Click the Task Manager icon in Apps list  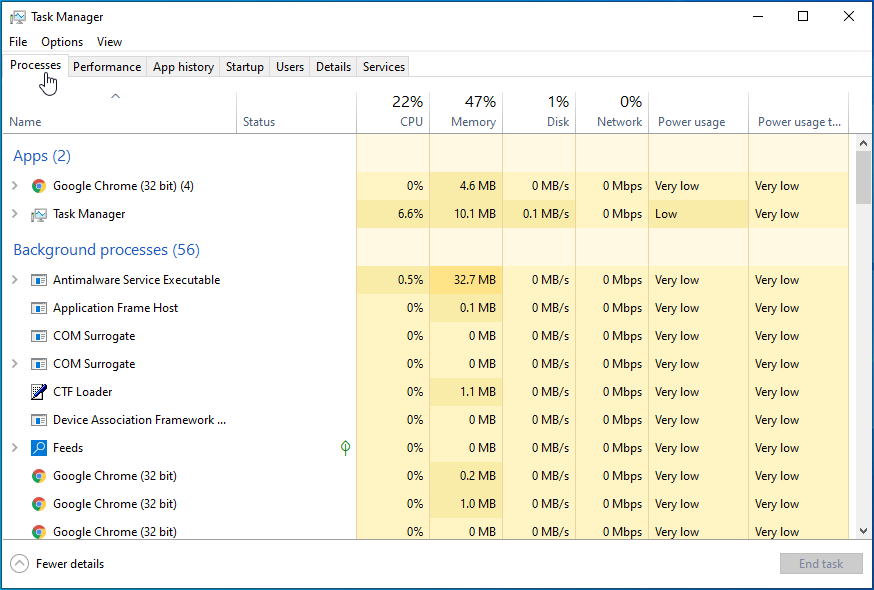click(x=39, y=214)
